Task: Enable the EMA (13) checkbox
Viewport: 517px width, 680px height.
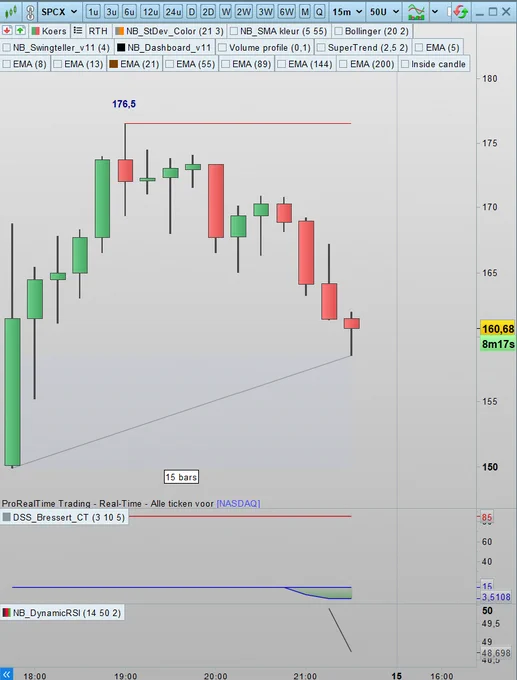Action: [58, 64]
